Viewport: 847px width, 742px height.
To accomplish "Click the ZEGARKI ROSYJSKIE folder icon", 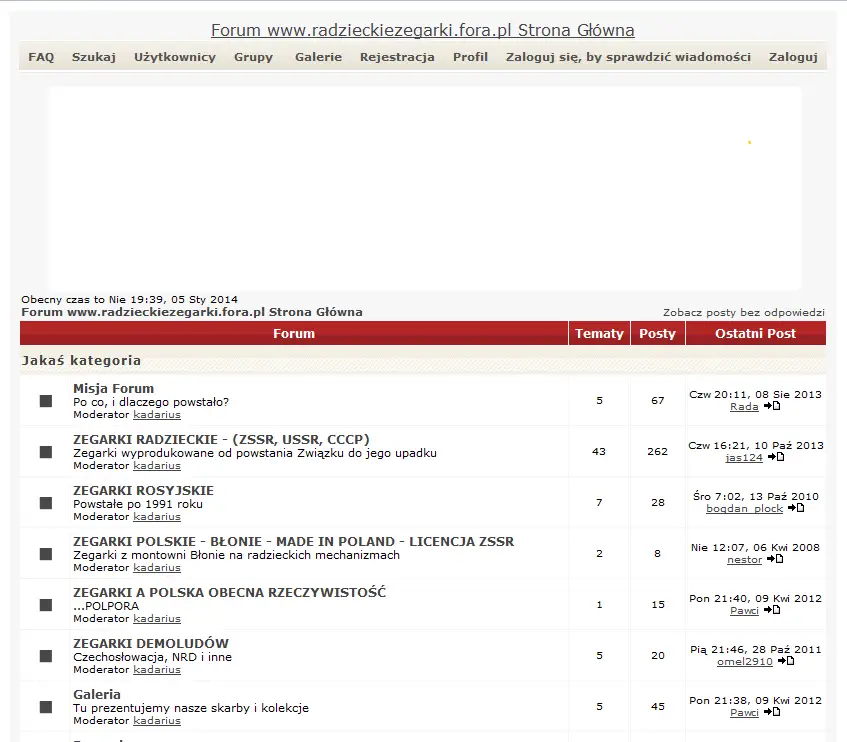I will 44,503.
